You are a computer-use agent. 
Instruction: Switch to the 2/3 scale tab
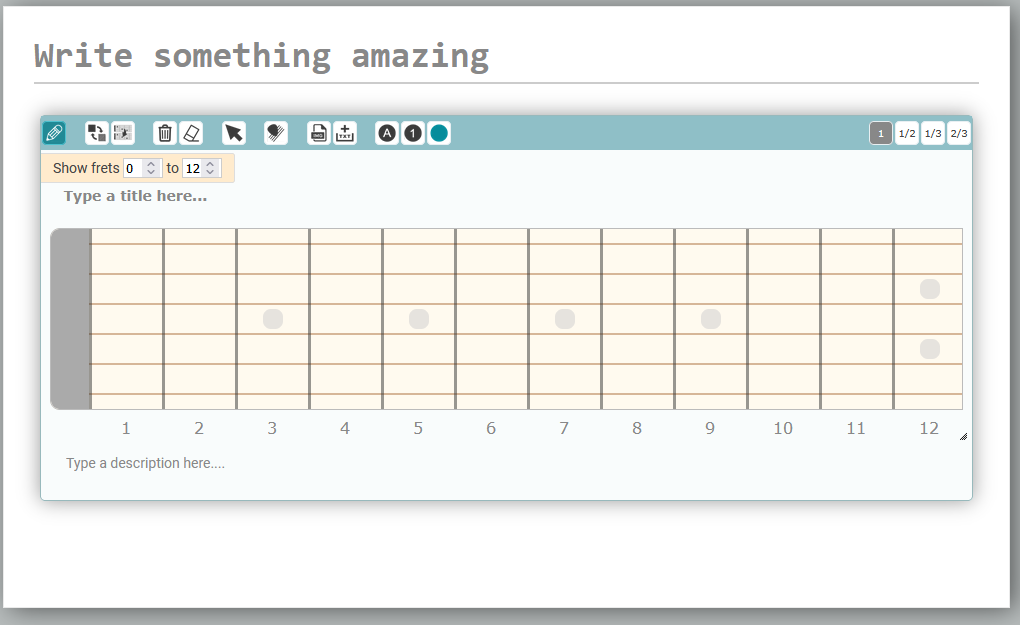pos(959,132)
